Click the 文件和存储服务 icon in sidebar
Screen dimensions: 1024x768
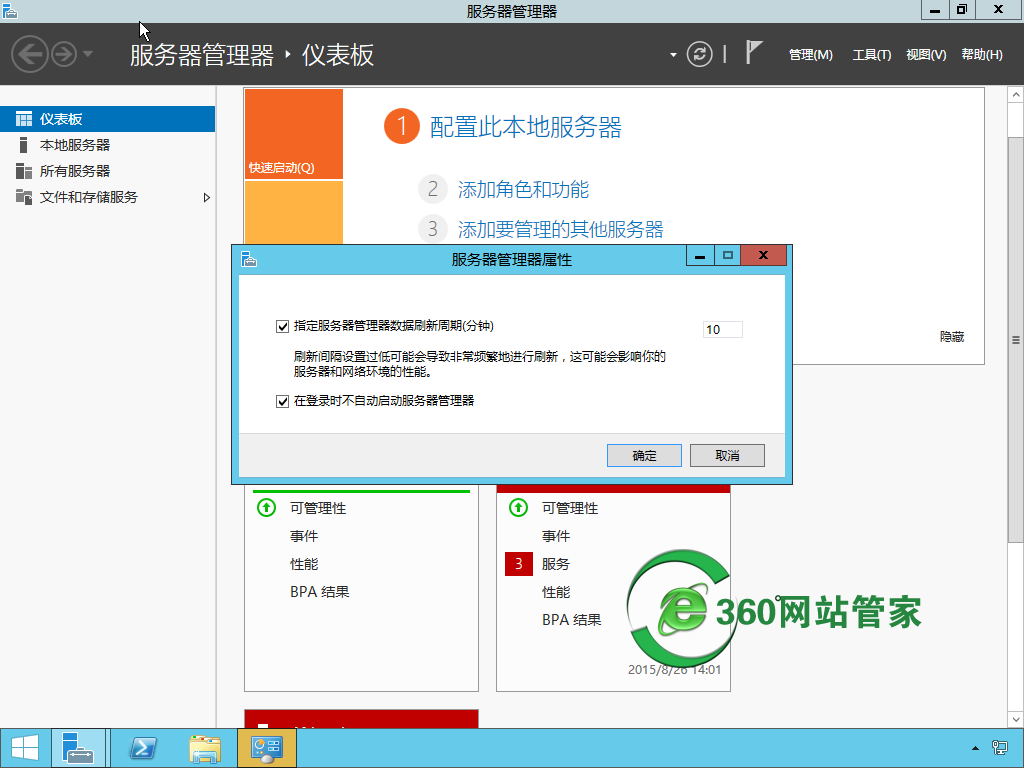tap(24, 197)
